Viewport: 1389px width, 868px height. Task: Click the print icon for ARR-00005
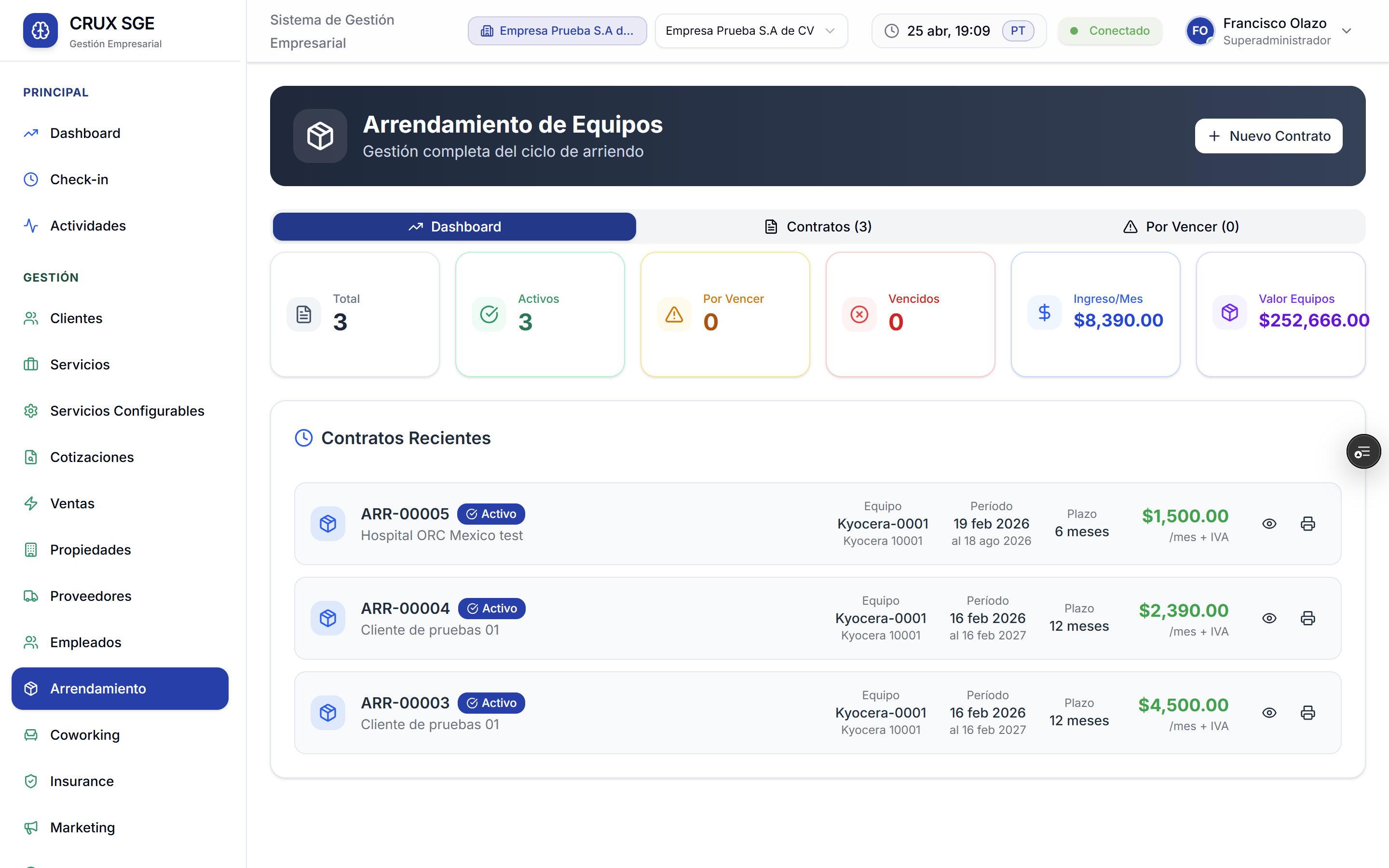1307,524
